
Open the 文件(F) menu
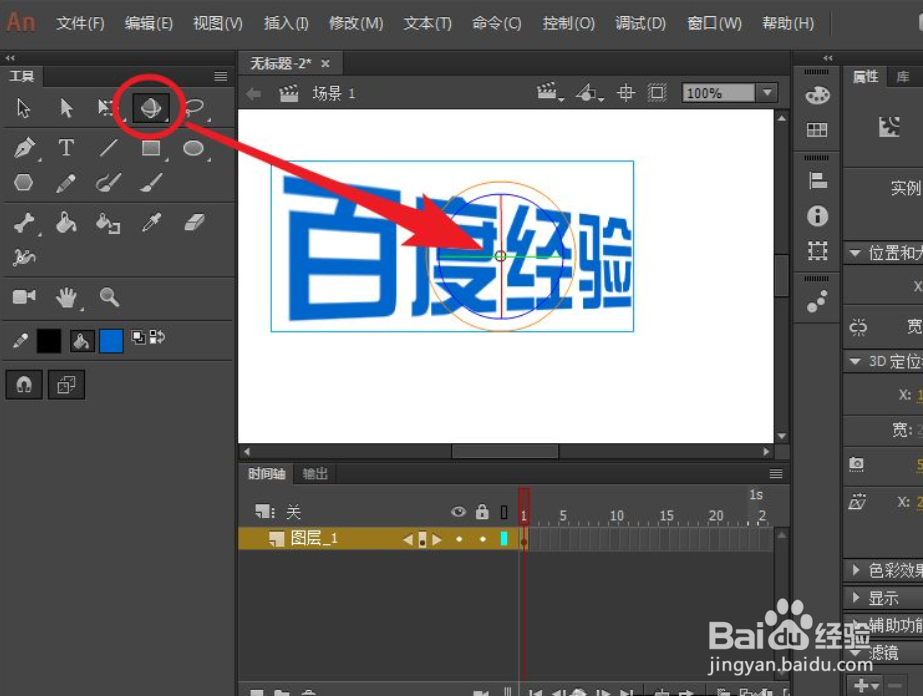pos(80,24)
